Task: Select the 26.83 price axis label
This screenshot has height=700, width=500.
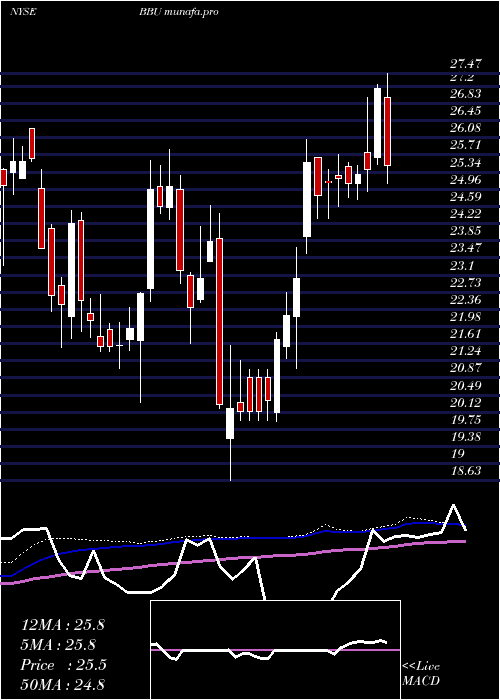Action: click(466, 94)
